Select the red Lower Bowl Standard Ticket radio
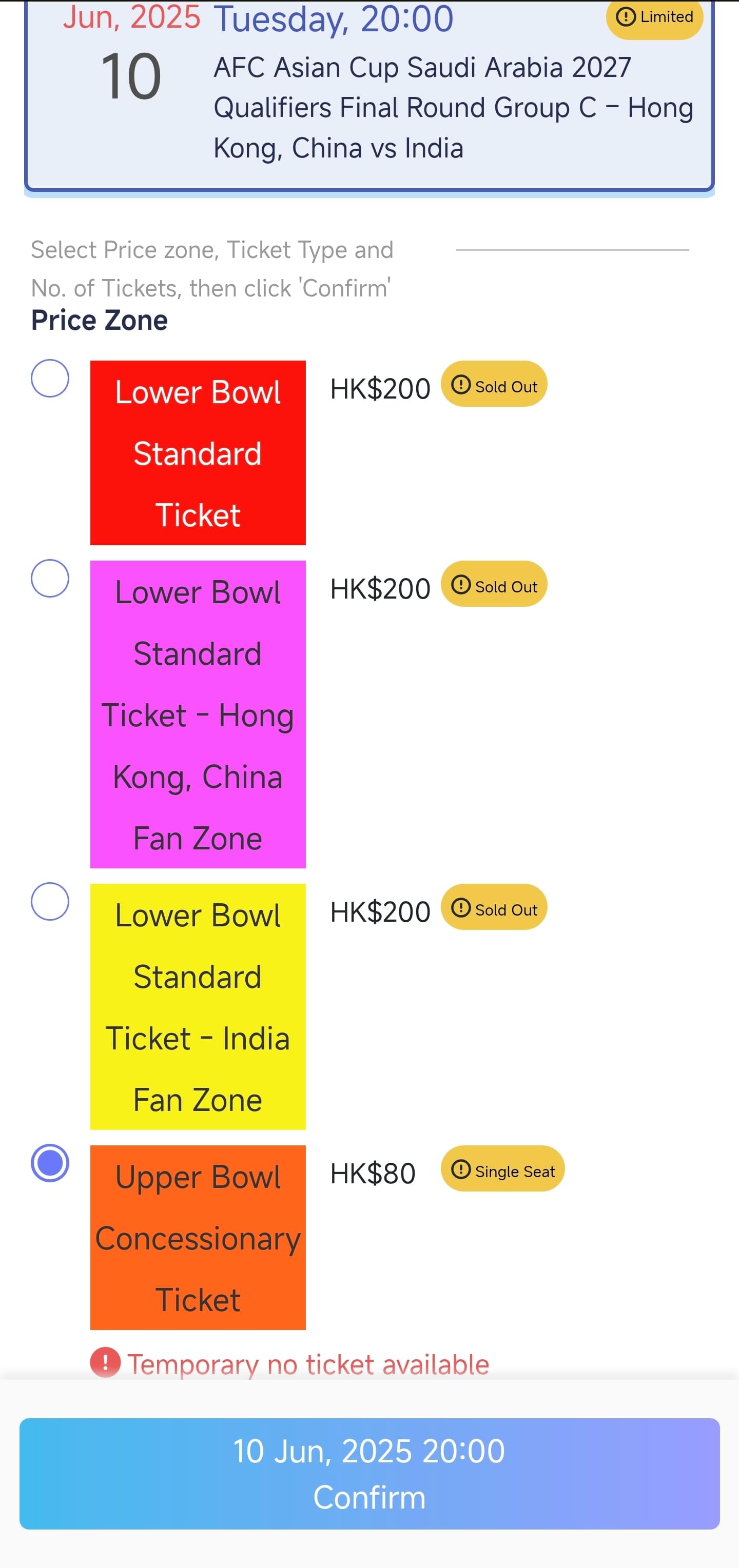Image resolution: width=739 pixels, height=1568 pixels. tap(50, 378)
